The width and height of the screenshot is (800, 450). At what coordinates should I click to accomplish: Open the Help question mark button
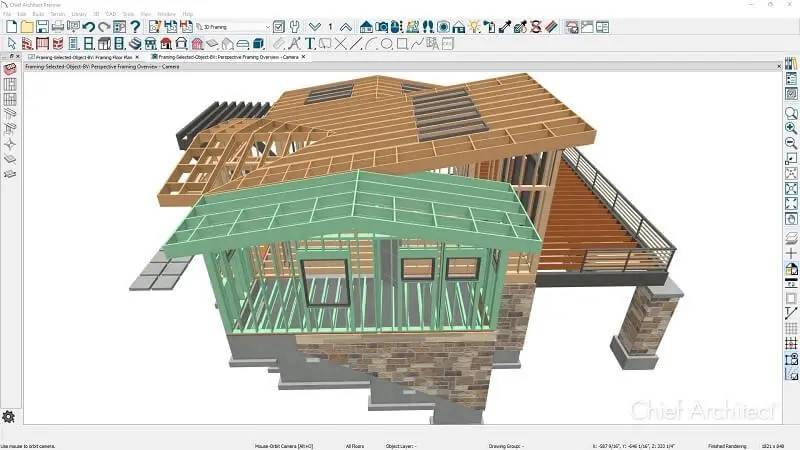pyautogui.click(x=134, y=26)
